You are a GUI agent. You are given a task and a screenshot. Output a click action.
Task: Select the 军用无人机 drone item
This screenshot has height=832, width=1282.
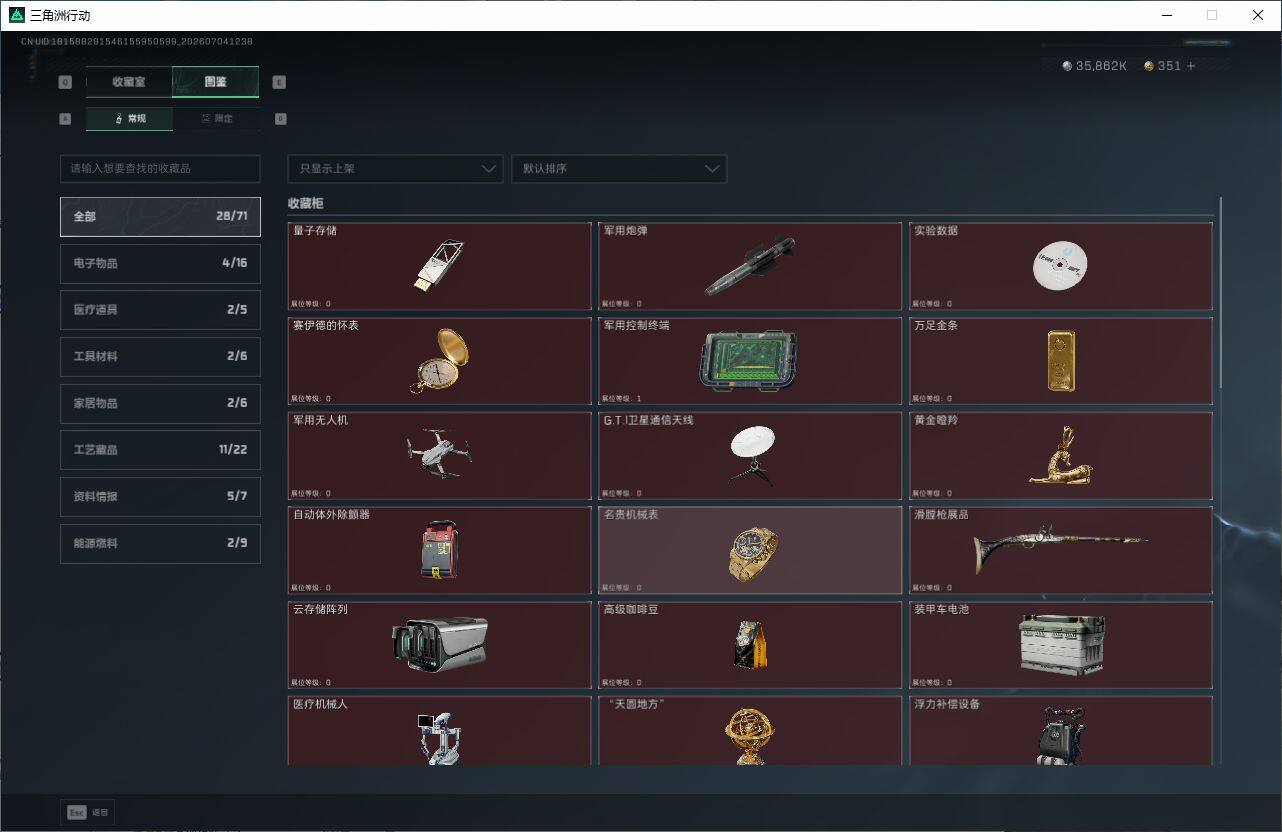click(439, 456)
